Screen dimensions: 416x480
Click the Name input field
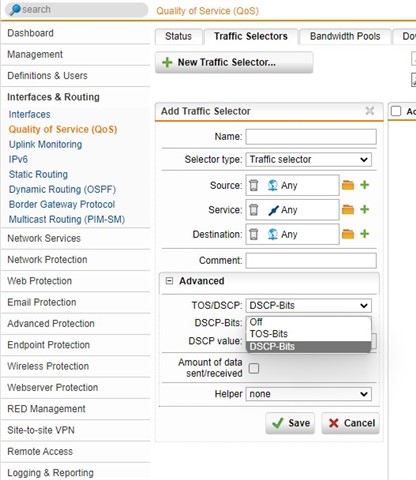click(x=311, y=137)
